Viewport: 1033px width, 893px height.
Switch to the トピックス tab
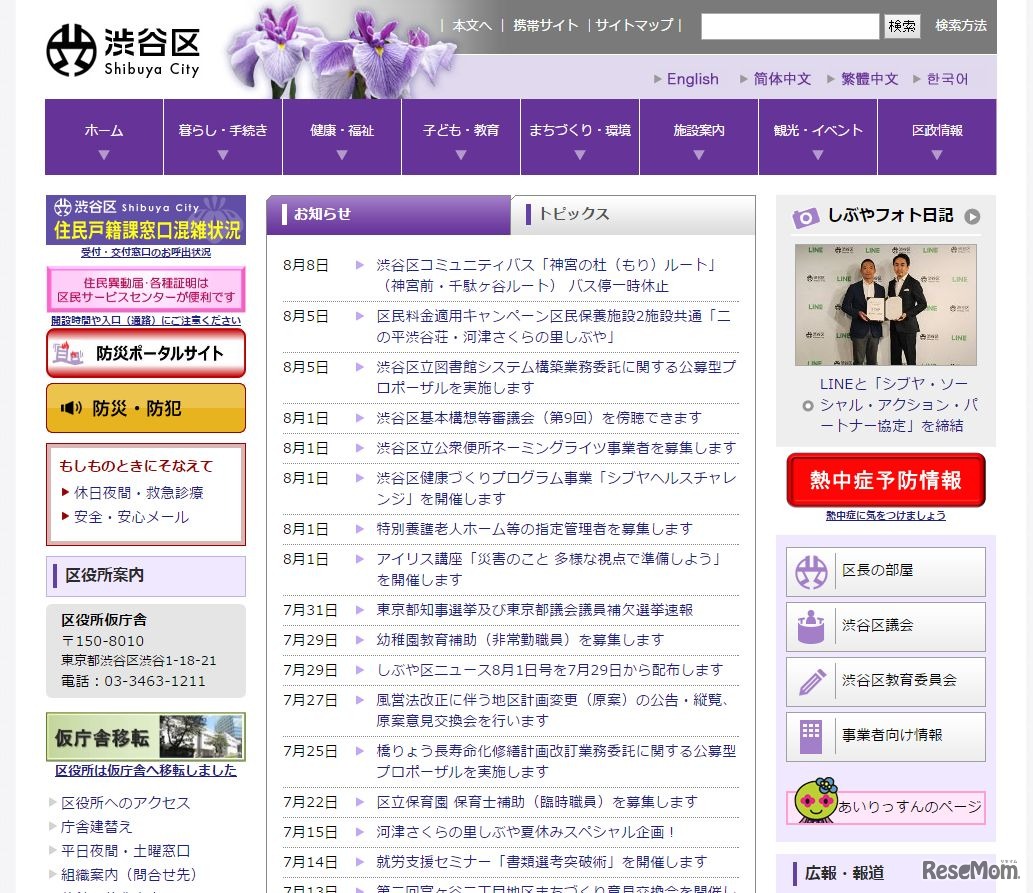point(634,215)
